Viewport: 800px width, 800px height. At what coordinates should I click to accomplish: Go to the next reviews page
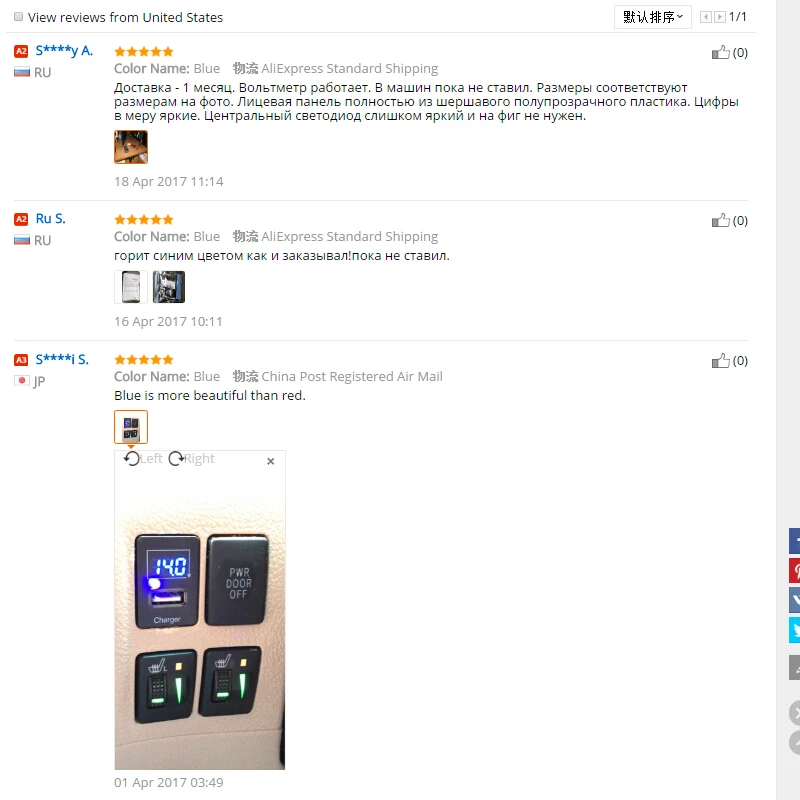tap(719, 17)
